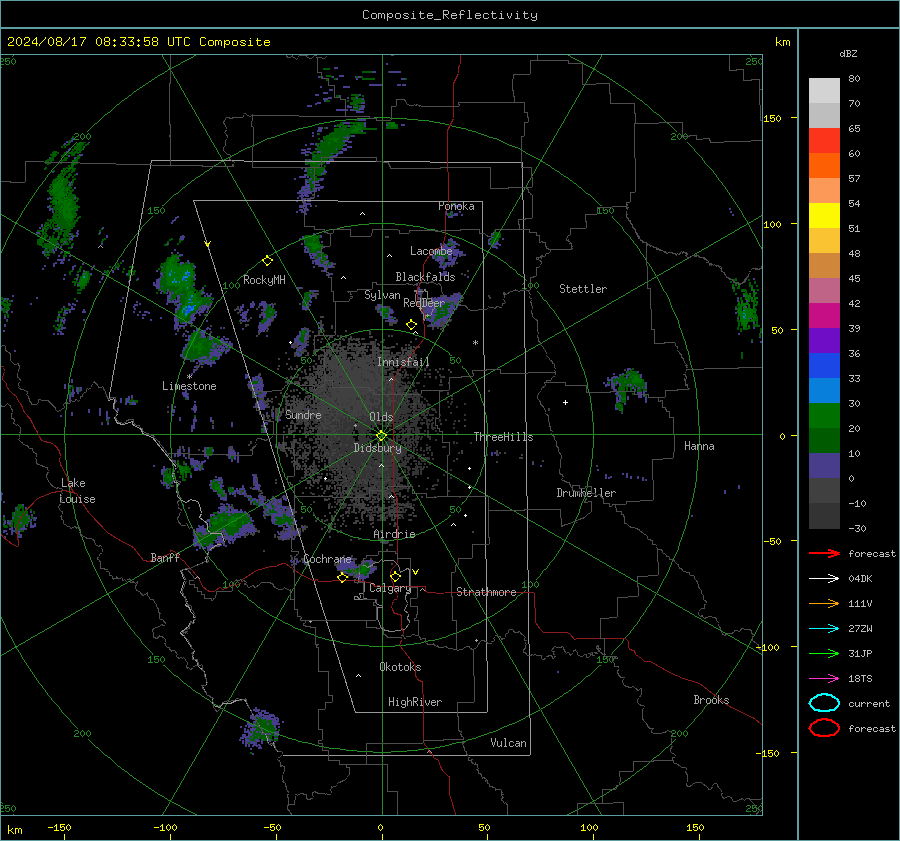Image resolution: width=900 pixels, height=841 pixels.
Task: Click the red 'forecast' ellipse symbol
Action: (824, 728)
